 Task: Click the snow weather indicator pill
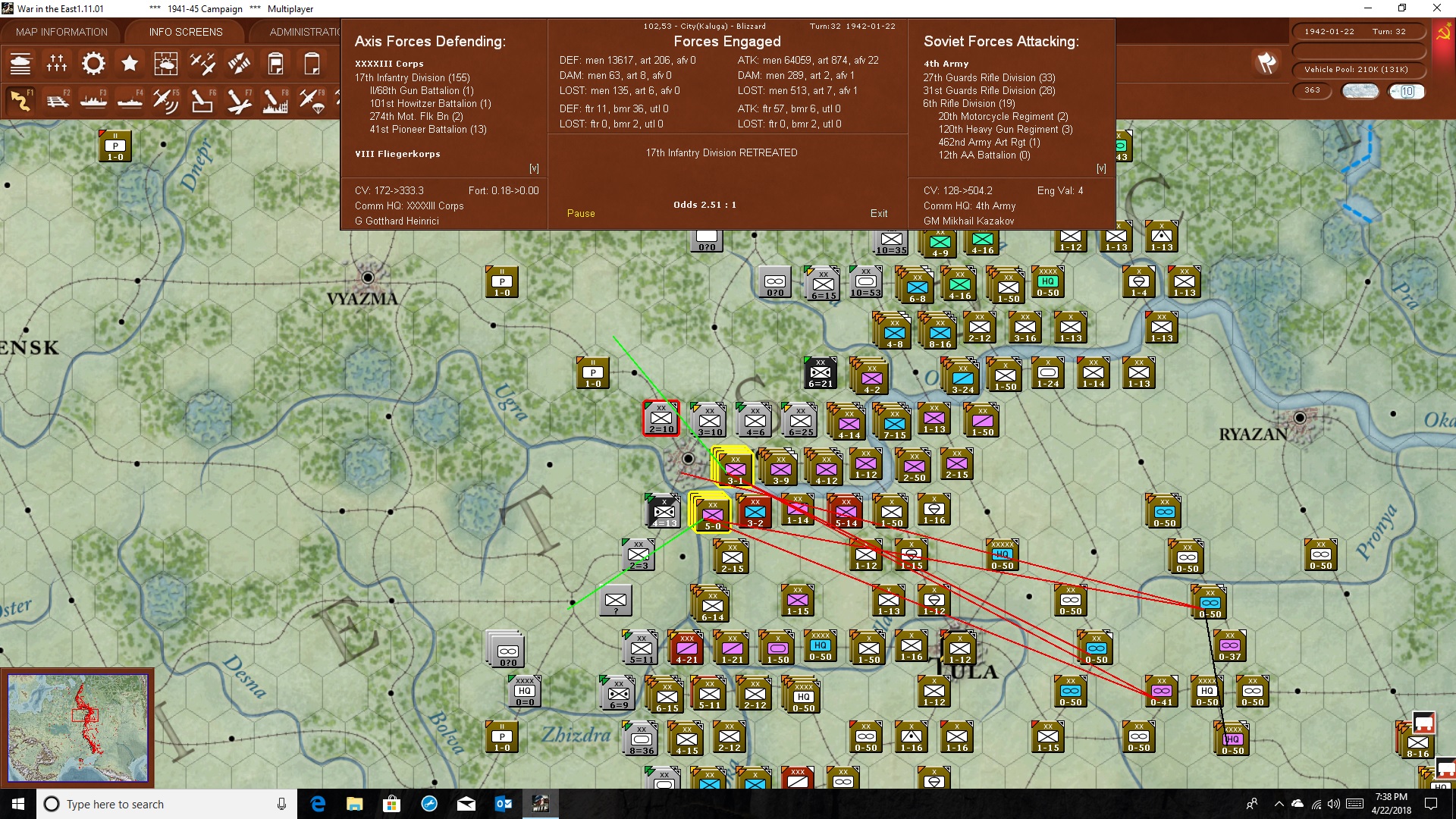[1360, 91]
